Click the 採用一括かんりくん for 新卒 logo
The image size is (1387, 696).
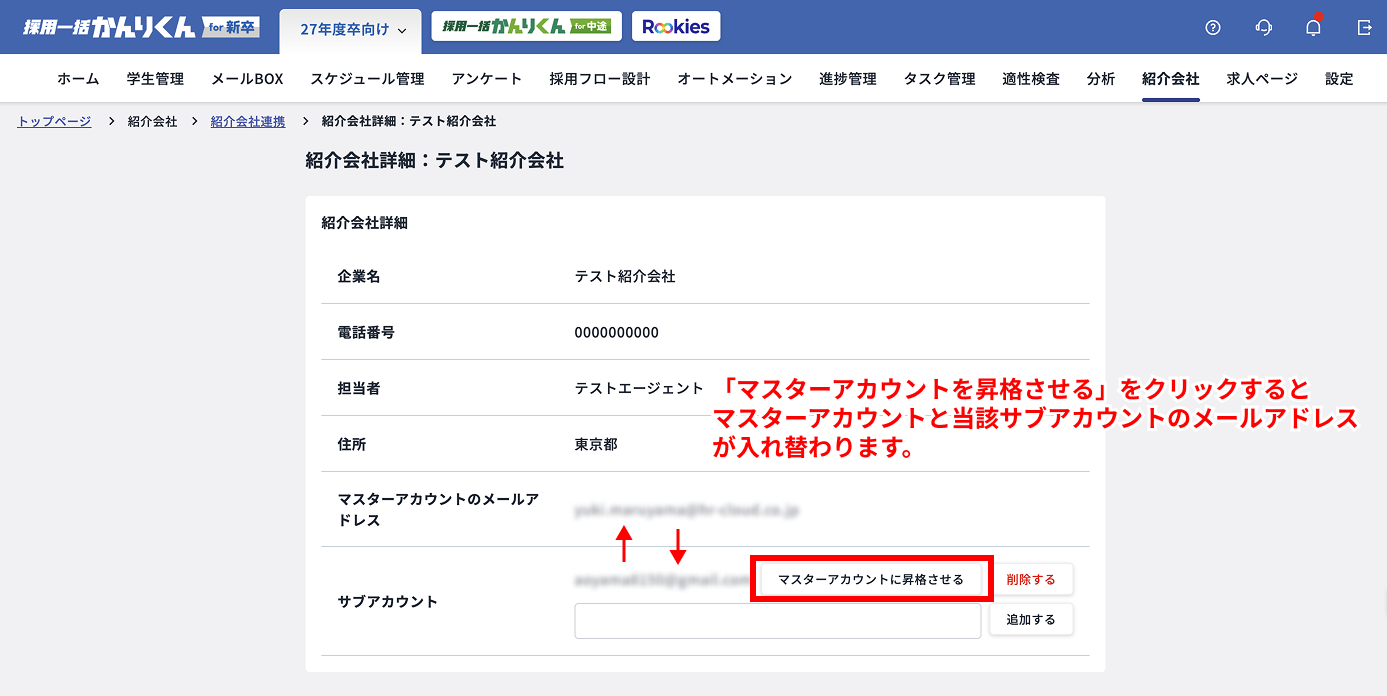[x=140, y=27]
